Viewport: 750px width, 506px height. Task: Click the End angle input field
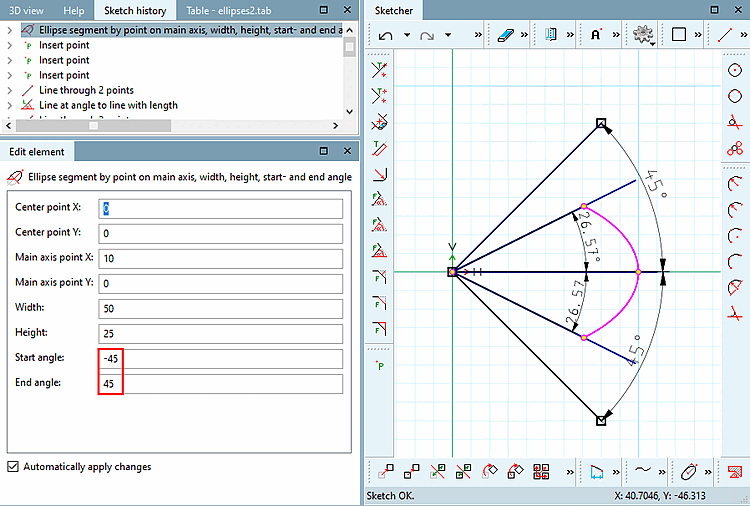coord(220,384)
